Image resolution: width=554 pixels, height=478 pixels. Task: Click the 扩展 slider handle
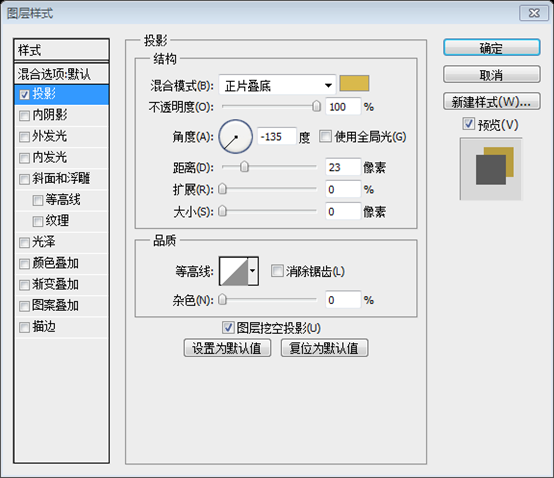pyautogui.click(x=222, y=189)
